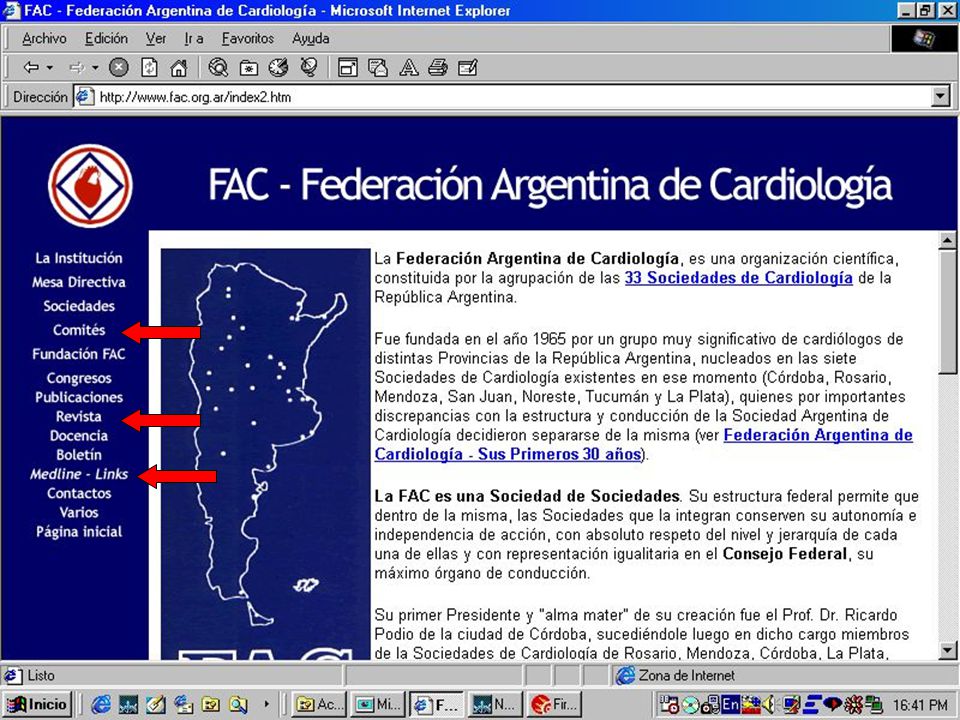Screen dimensions: 960x720
Task: Click the 16:41 PM system clock
Action: [x=920, y=705]
